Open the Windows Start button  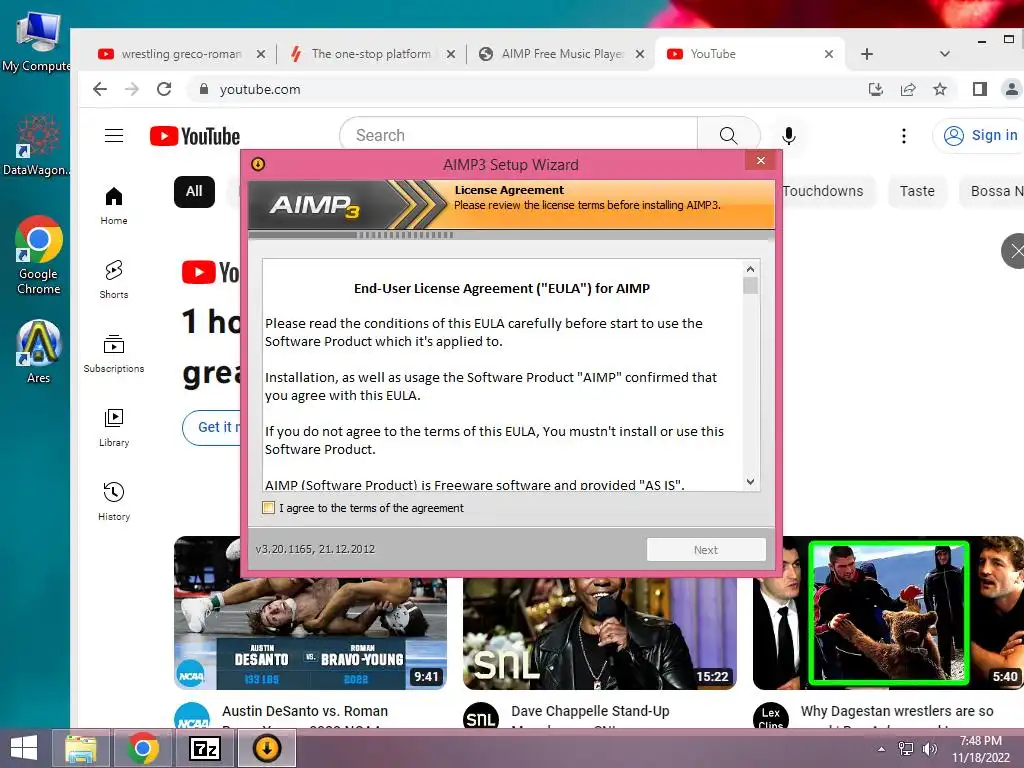[x=24, y=748]
